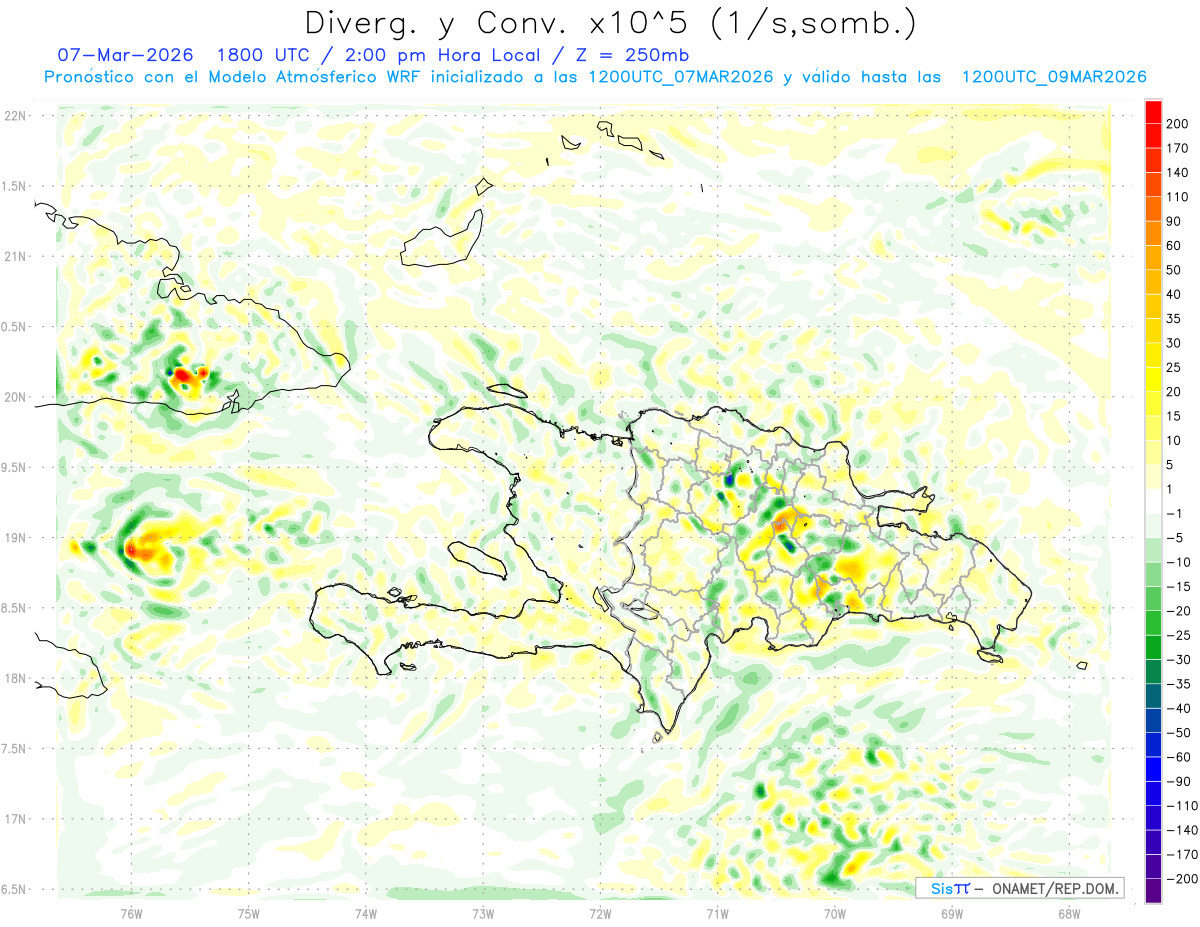The image size is (1200, 927).
Task: Click the longitude axis label '71W'
Action: point(717,913)
